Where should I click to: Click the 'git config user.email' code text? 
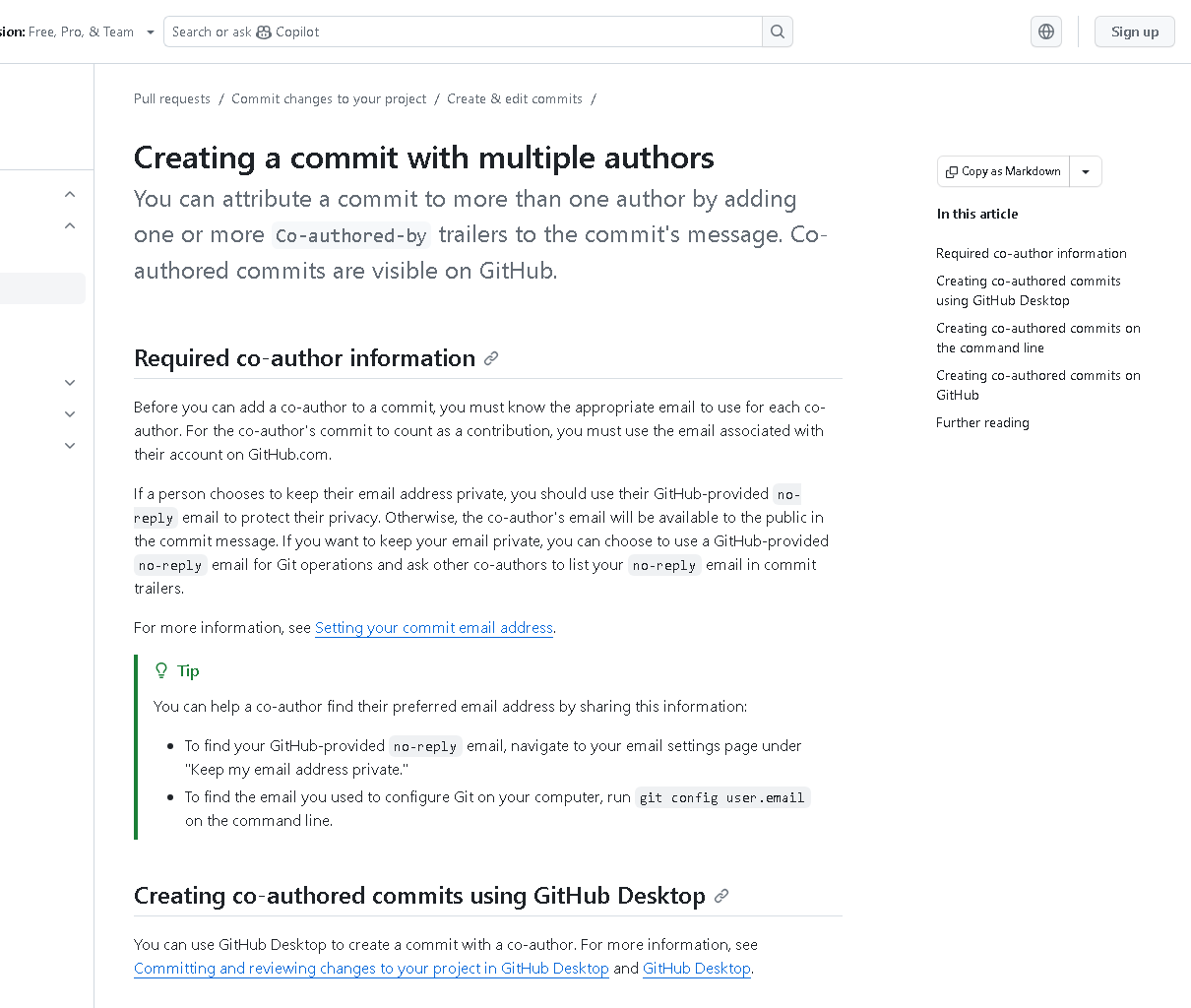[x=722, y=797]
